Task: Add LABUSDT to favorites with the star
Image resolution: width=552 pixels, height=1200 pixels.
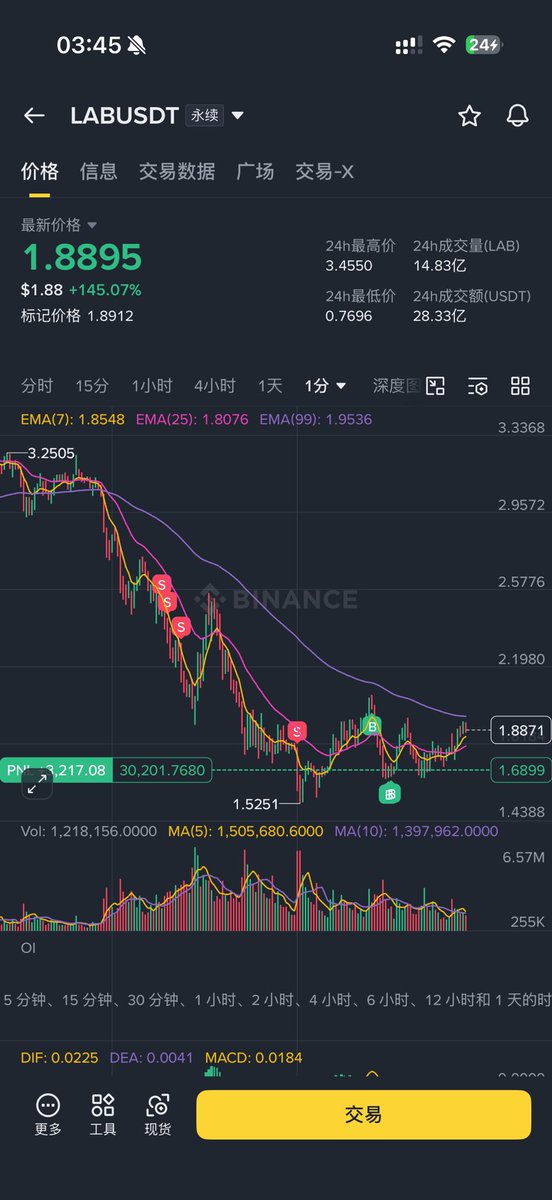Action: pos(469,116)
